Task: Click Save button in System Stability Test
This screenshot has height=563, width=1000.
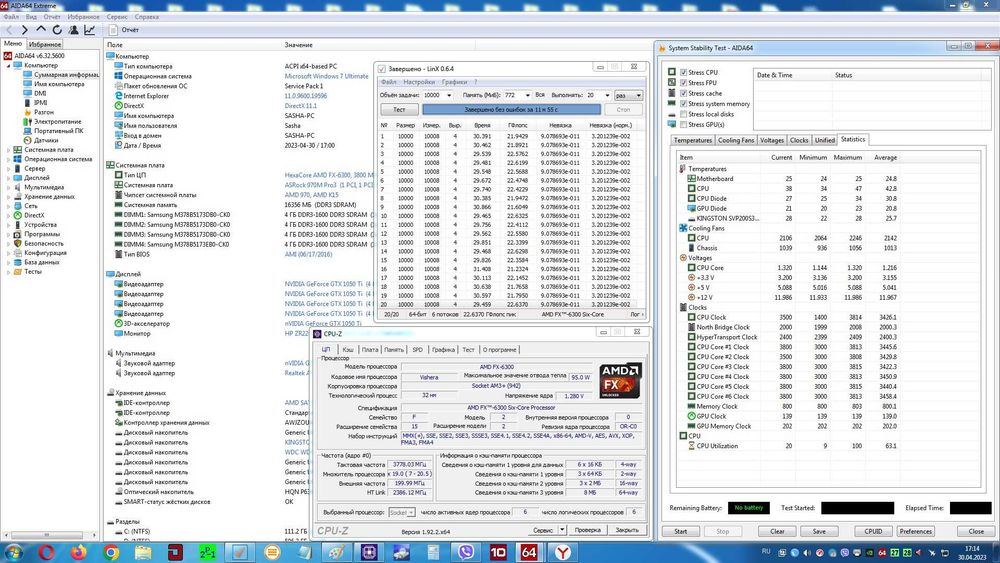Action: pyautogui.click(x=819, y=531)
